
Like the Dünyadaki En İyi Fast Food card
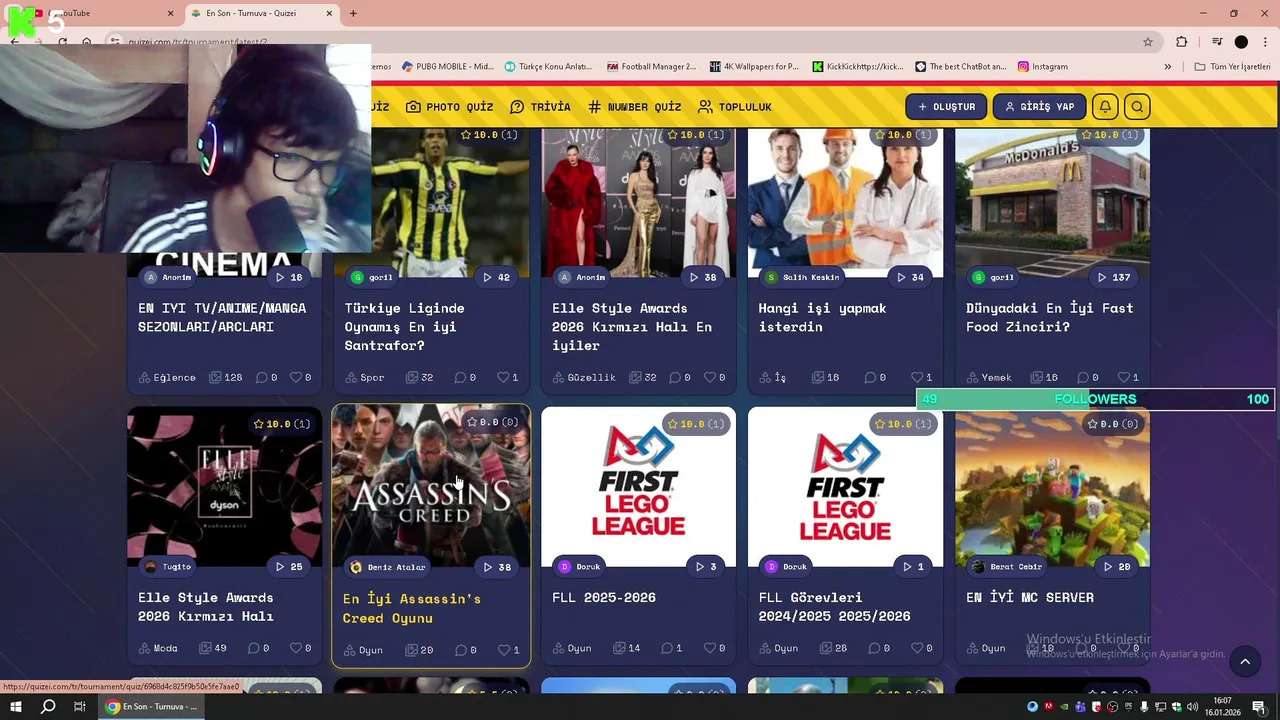tap(1128, 377)
